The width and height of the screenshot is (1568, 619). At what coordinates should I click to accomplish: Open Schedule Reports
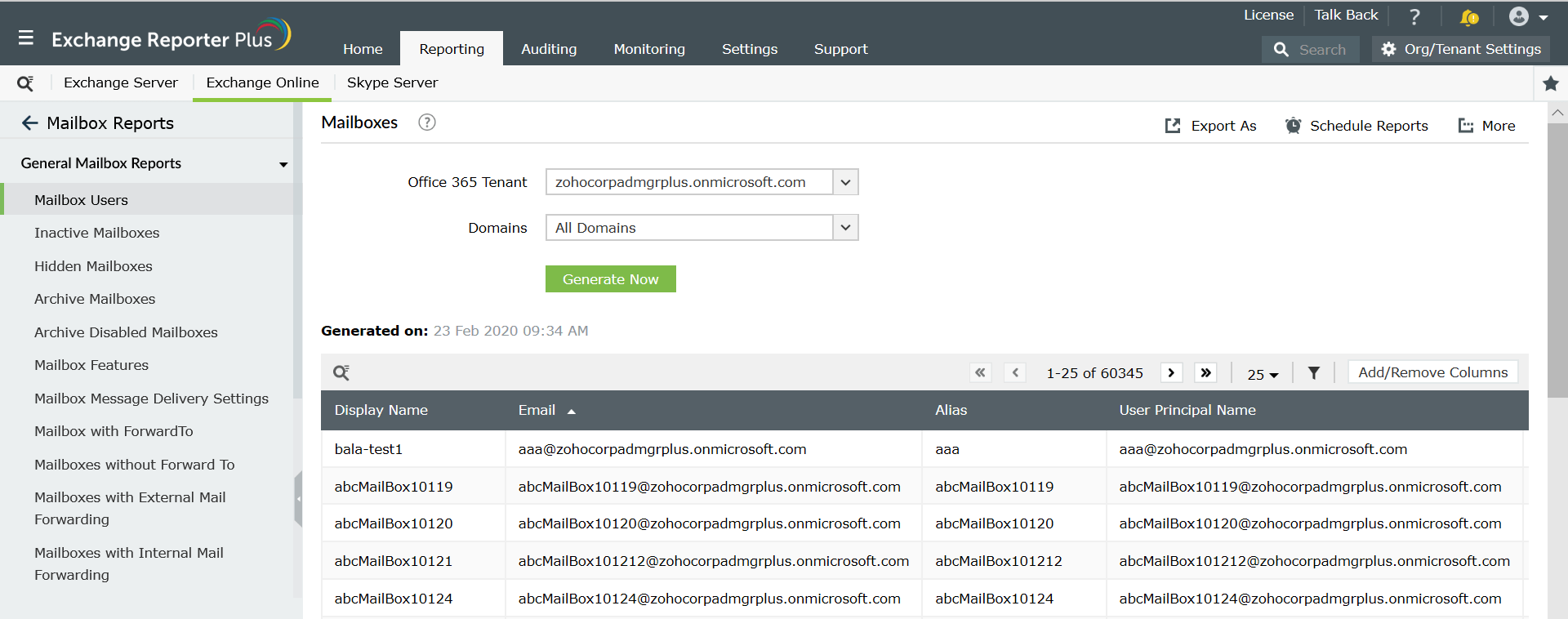click(1356, 126)
